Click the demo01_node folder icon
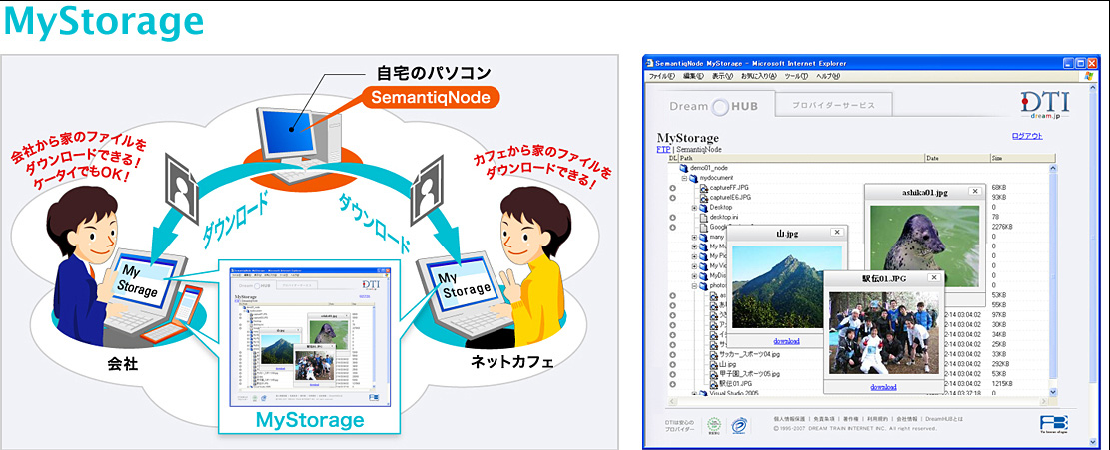Image resolution: width=1110 pixels, height=450 pixels. click(684, 168)
